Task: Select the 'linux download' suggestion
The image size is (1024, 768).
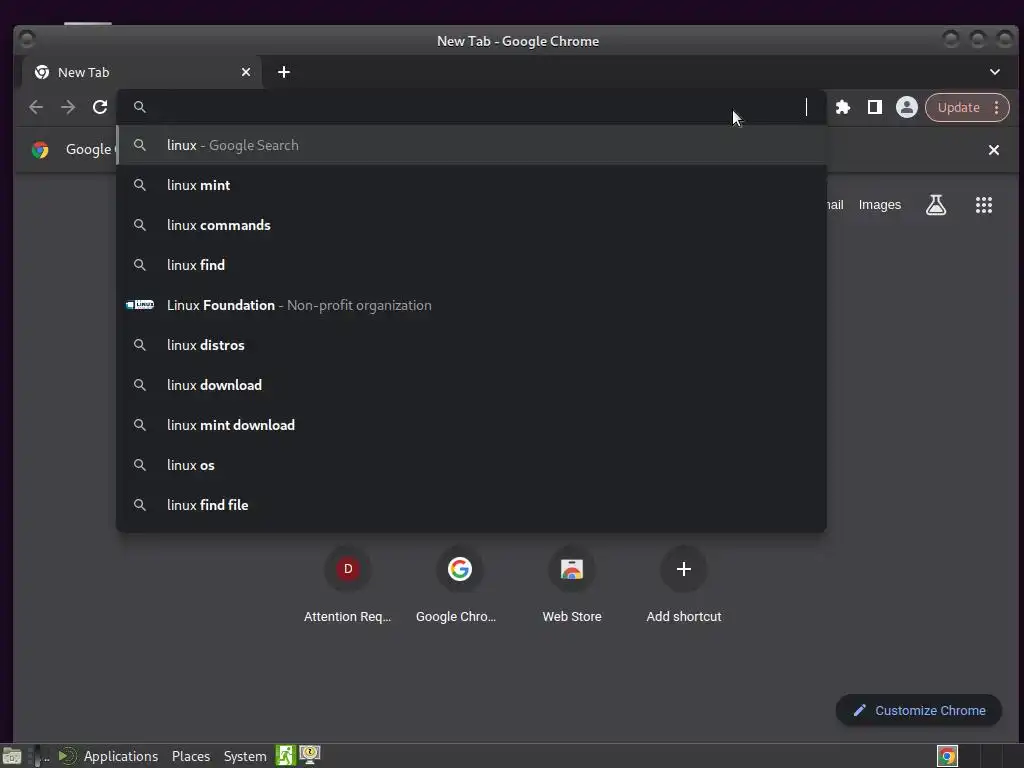Action: pyautogui.click(x=472, y=385)
